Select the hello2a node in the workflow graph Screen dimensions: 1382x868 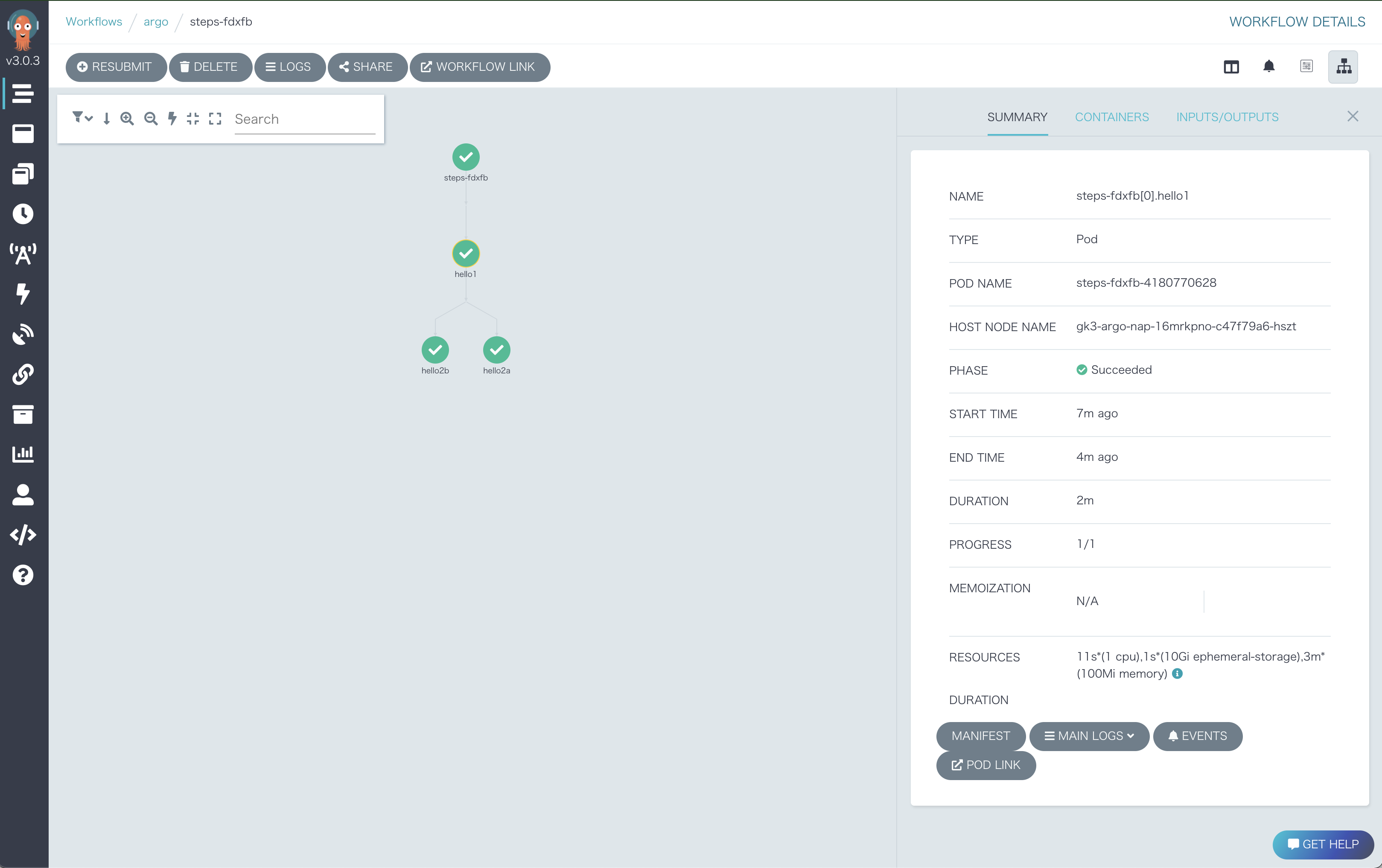[496, 350]
